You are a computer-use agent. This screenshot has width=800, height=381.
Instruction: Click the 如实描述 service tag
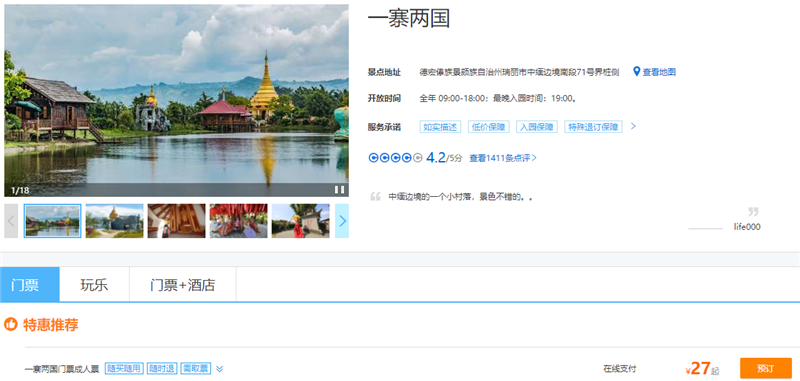[x=440, y=127]
